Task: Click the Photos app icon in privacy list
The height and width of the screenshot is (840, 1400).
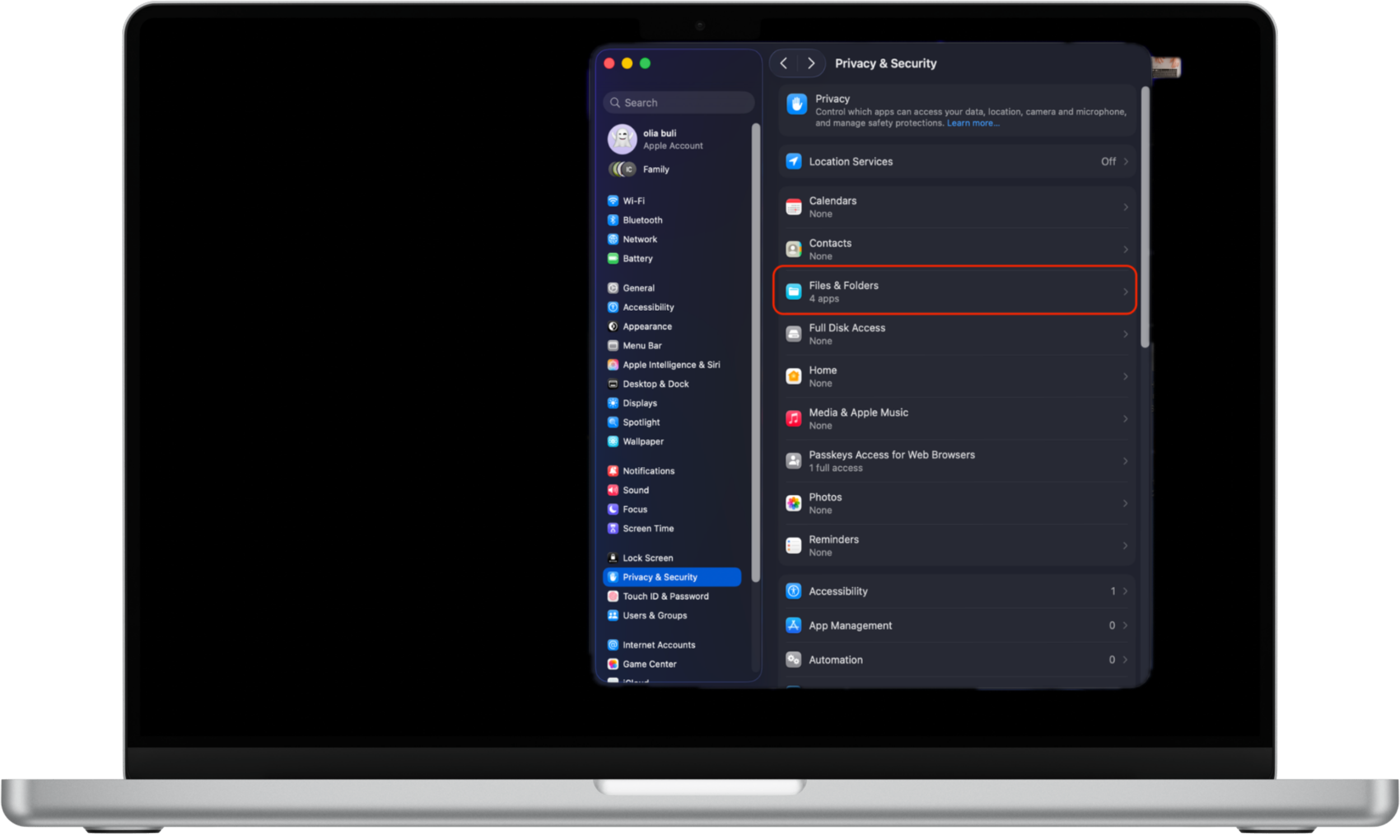Action: pyautogui.click(x=794, y=503)
